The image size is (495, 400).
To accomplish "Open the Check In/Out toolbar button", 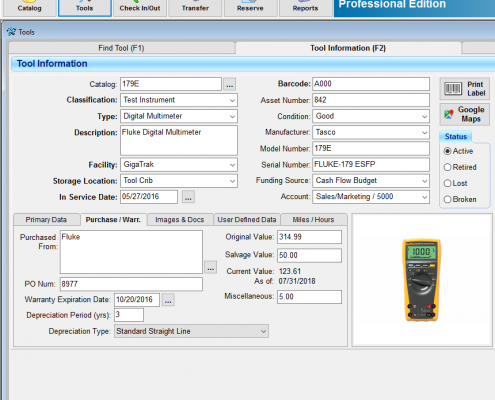I will pos(140,8).
